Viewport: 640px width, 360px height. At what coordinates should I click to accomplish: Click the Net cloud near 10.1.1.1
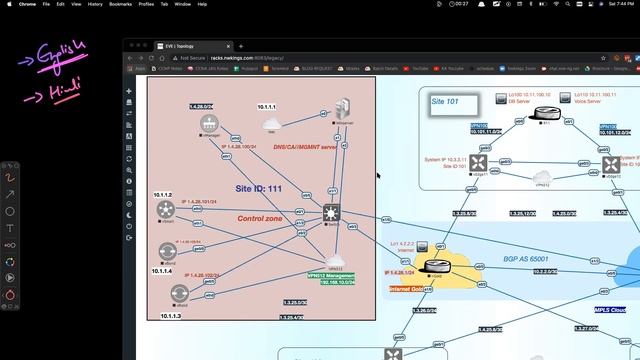tap(272, 124)
